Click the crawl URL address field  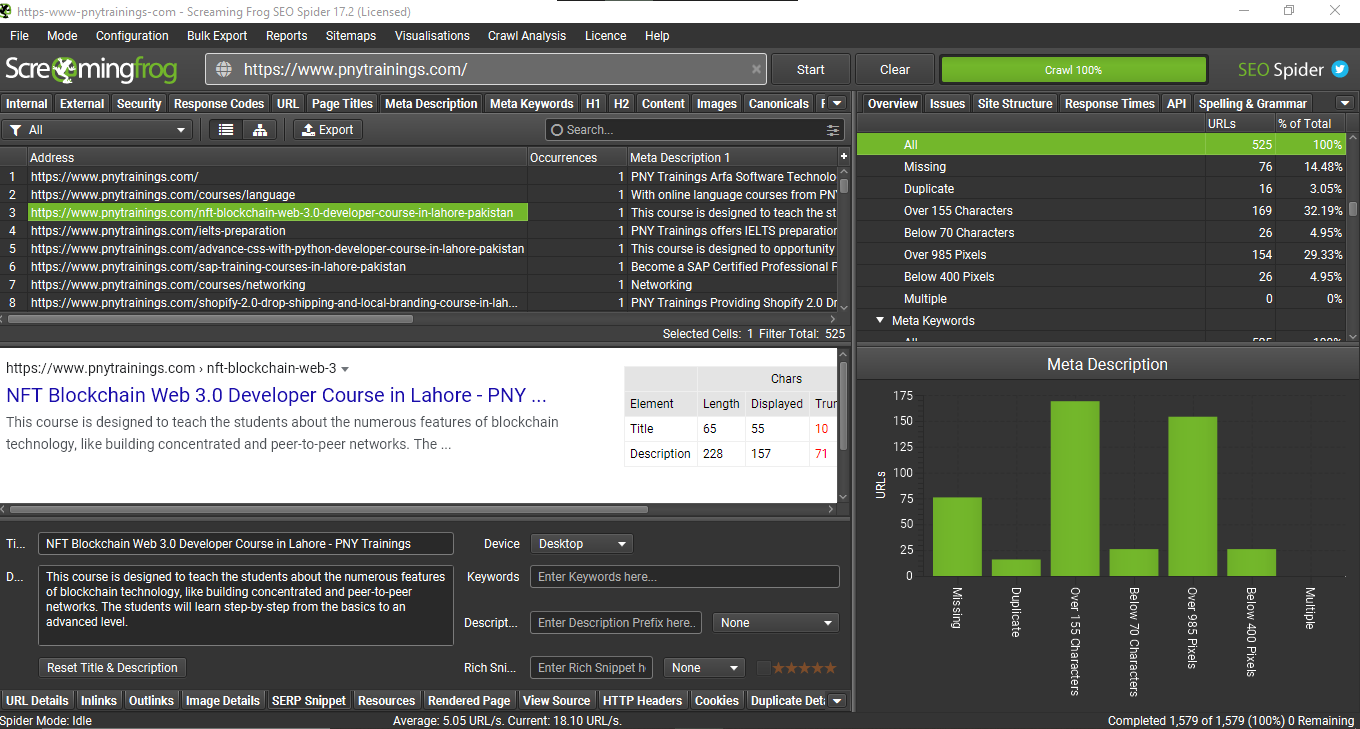tap(487, 70)
